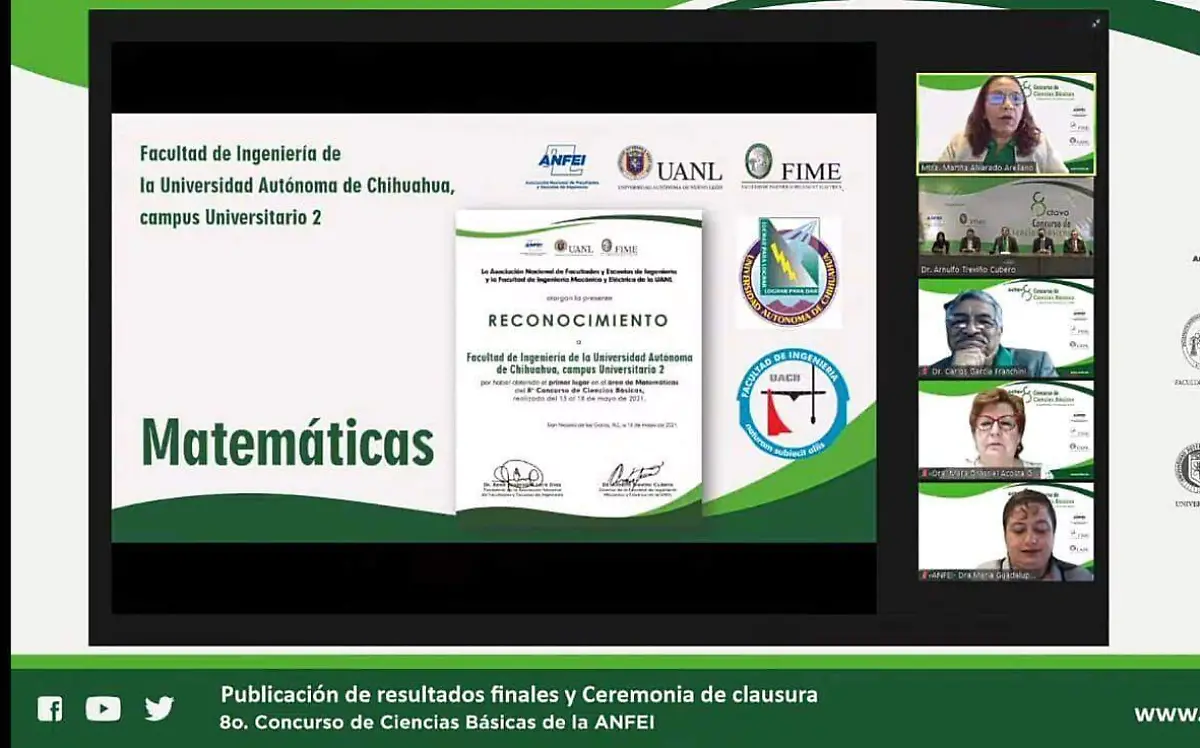1200x748 pixels.
Task: Click the 'Publicación de resultados finales' caption
Action: 518,694
